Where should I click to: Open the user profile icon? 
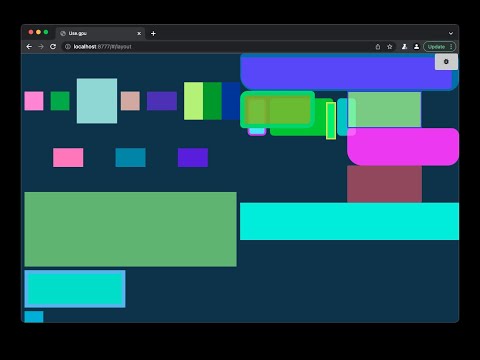point(416,47)
